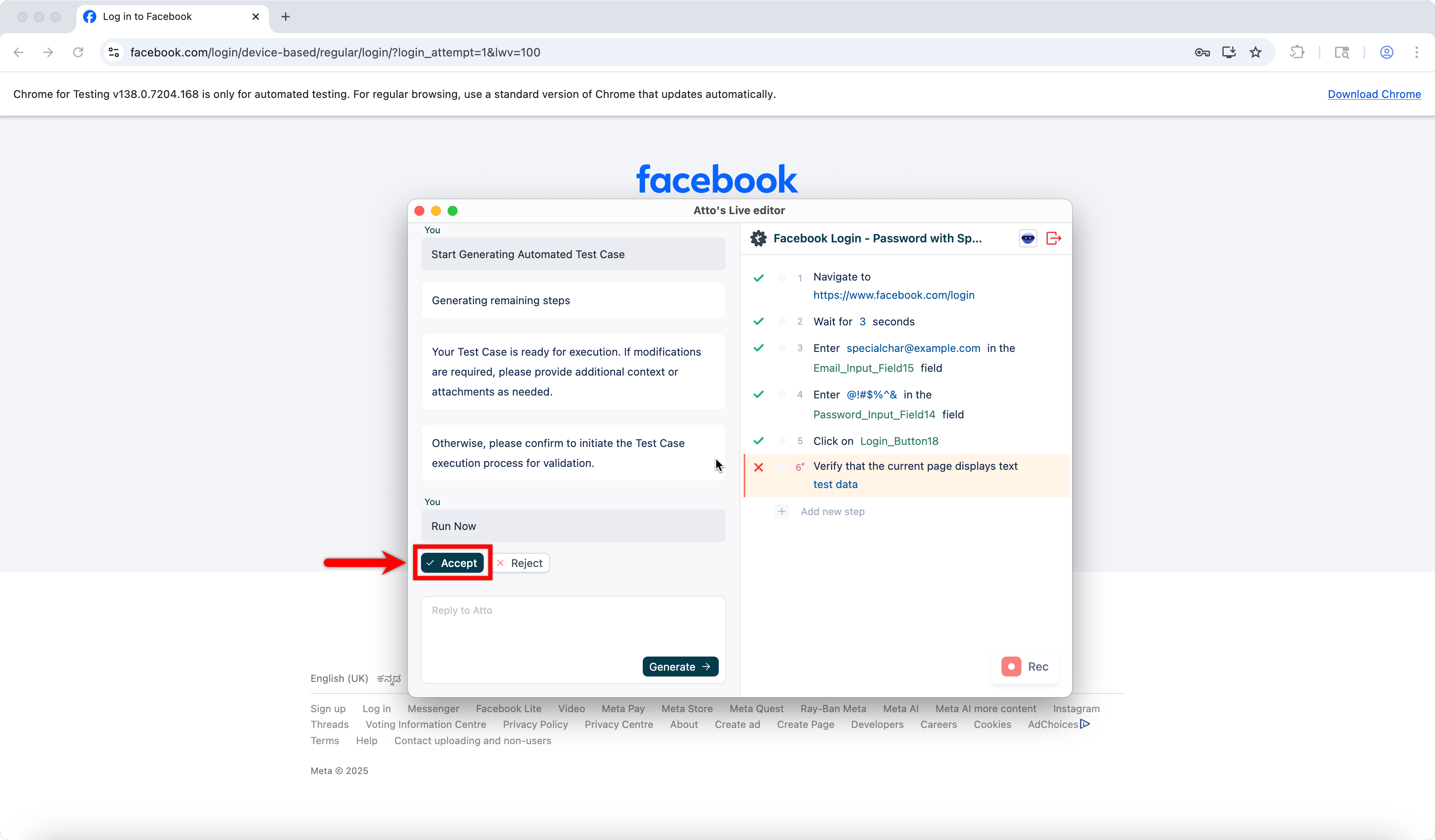Screen dimensions: 1435x840
Task: Click the install app icon in the address bar
Action: 1229,52
